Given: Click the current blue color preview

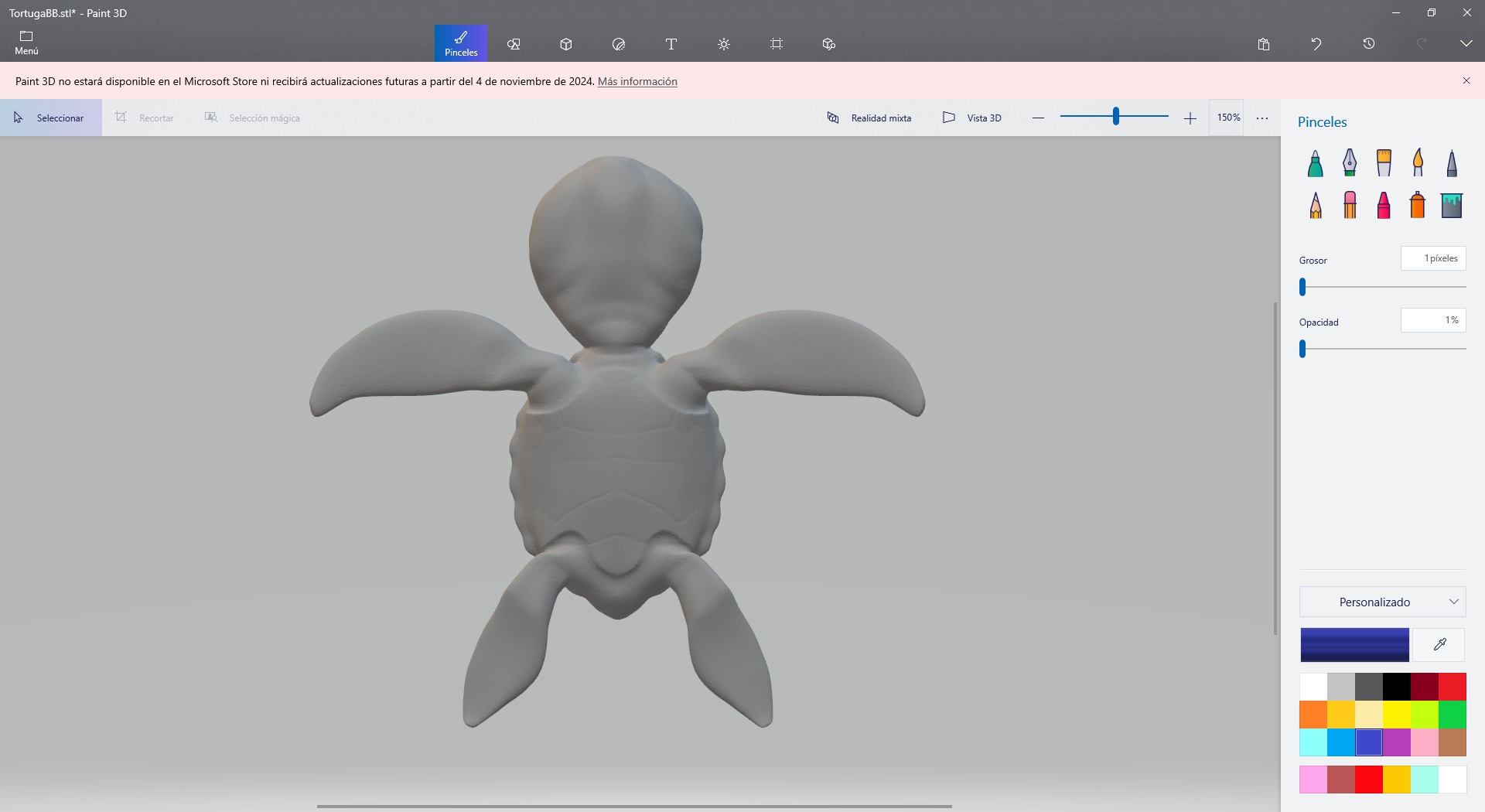Looking at the screenshot, I should coord(1354,645).
